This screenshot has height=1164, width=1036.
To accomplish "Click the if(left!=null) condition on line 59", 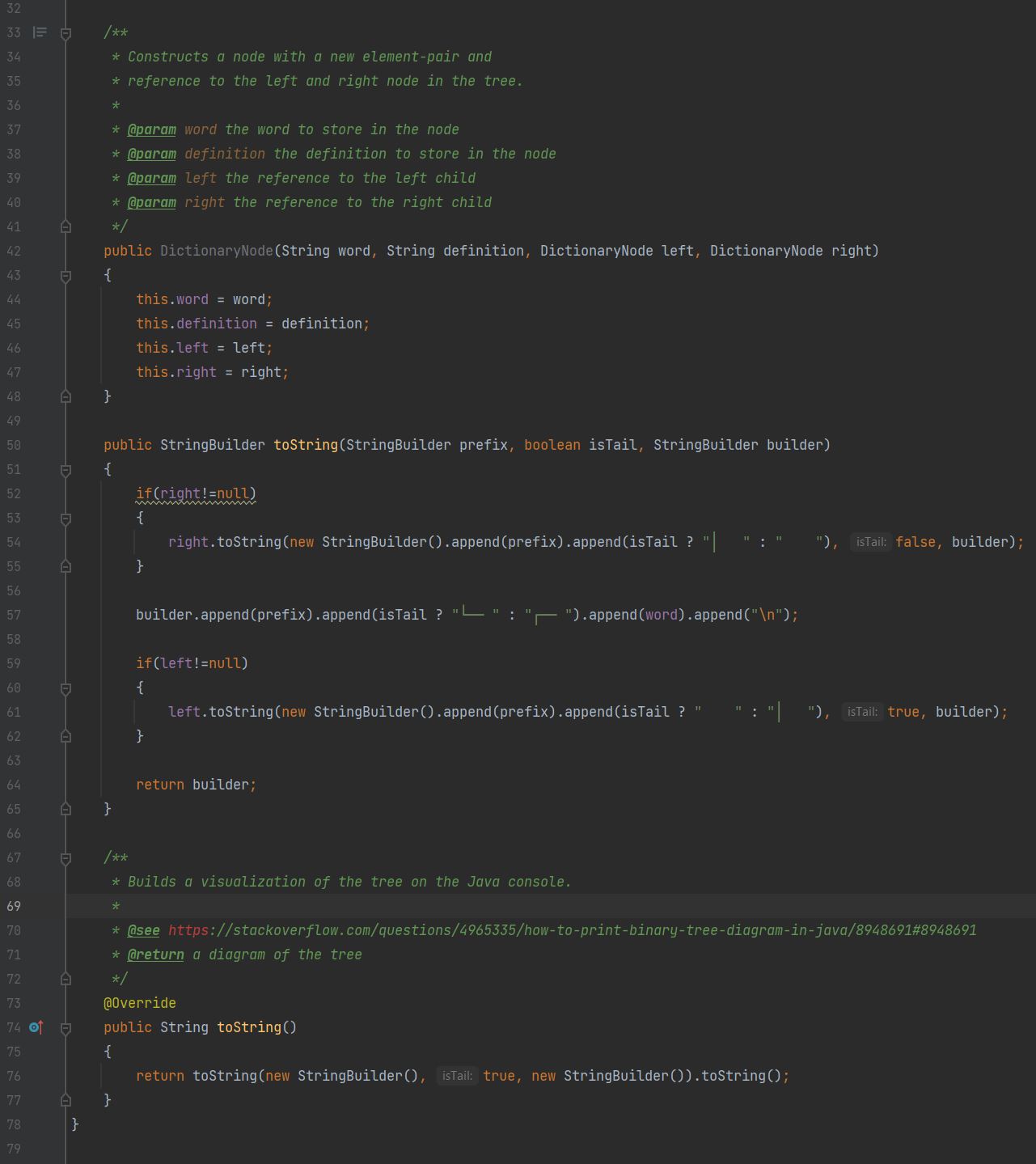I will click(192, 663).
